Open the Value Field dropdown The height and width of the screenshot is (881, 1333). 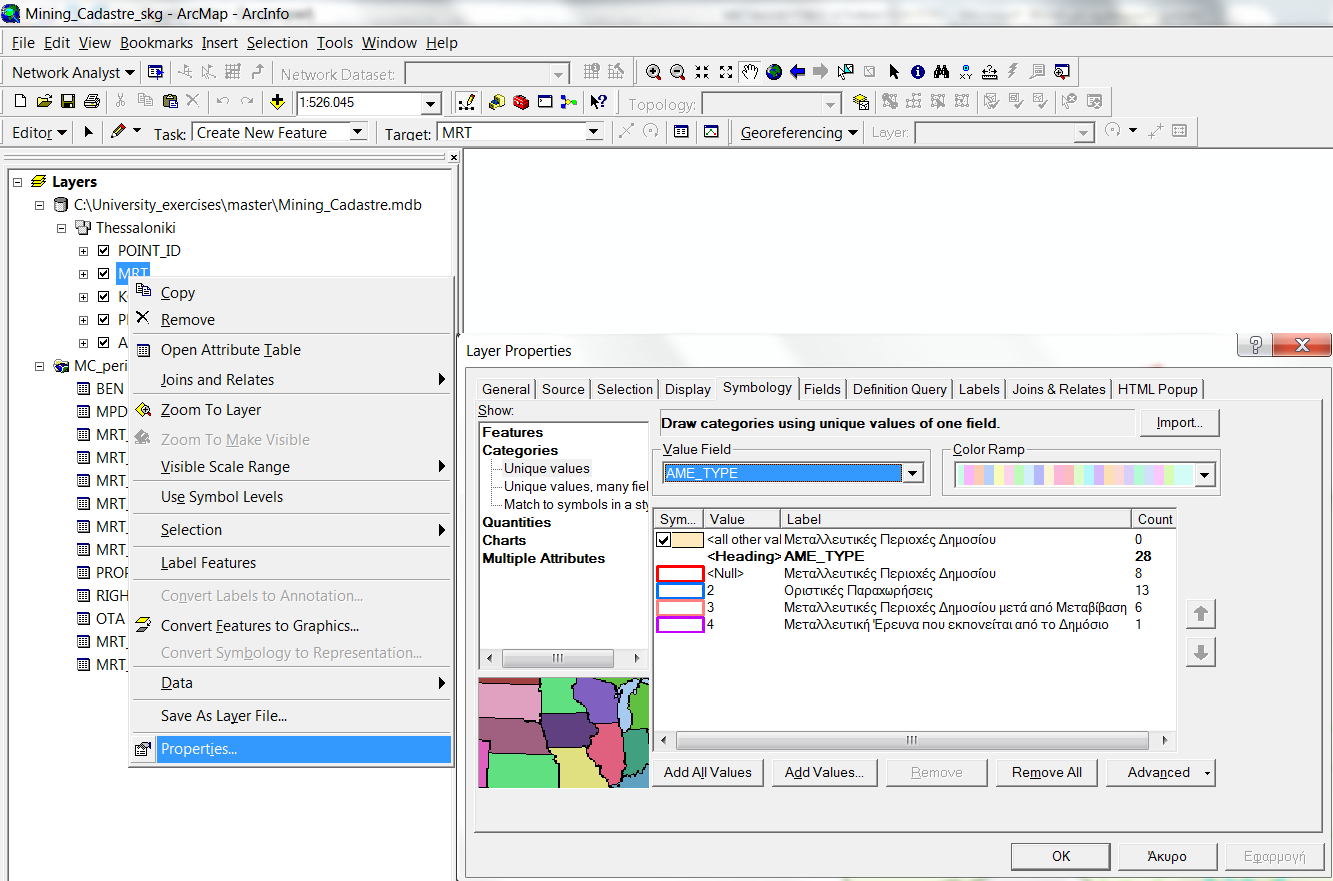click(912, 473)
